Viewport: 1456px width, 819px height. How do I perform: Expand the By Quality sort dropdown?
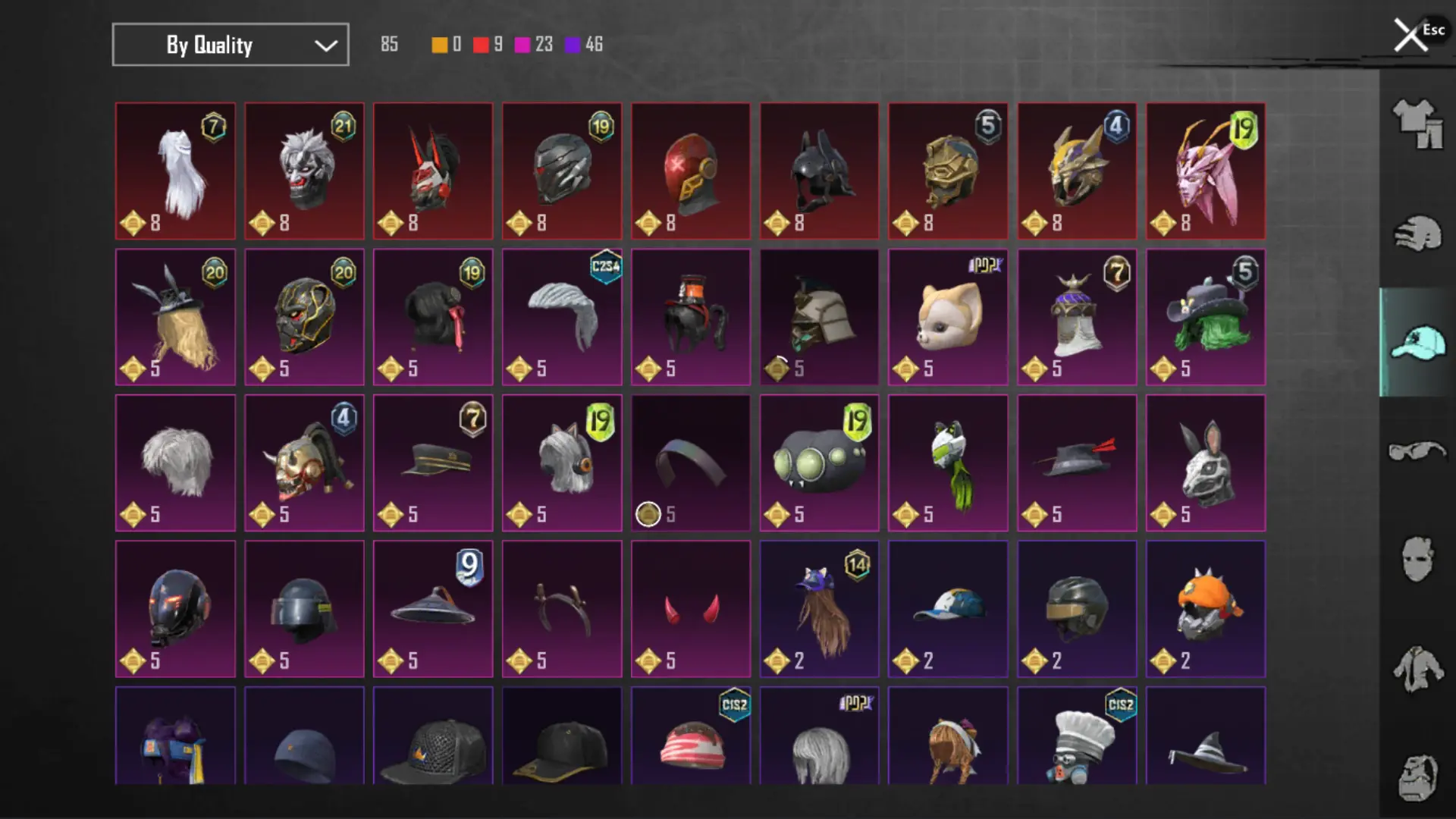[231, 45]
